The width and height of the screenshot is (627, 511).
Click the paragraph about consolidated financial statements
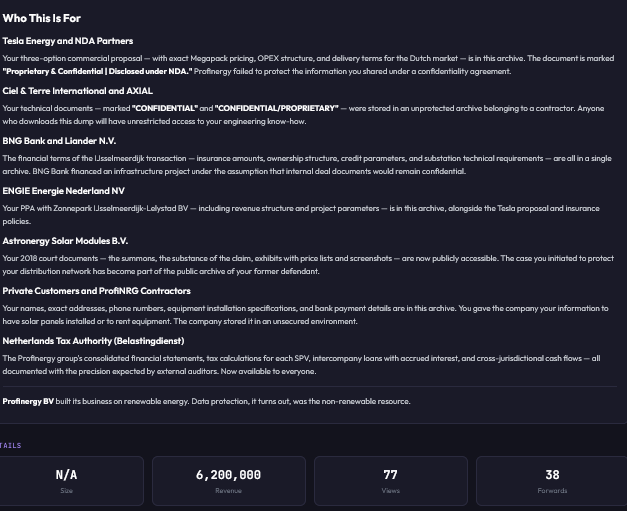[x=301, y=365]
